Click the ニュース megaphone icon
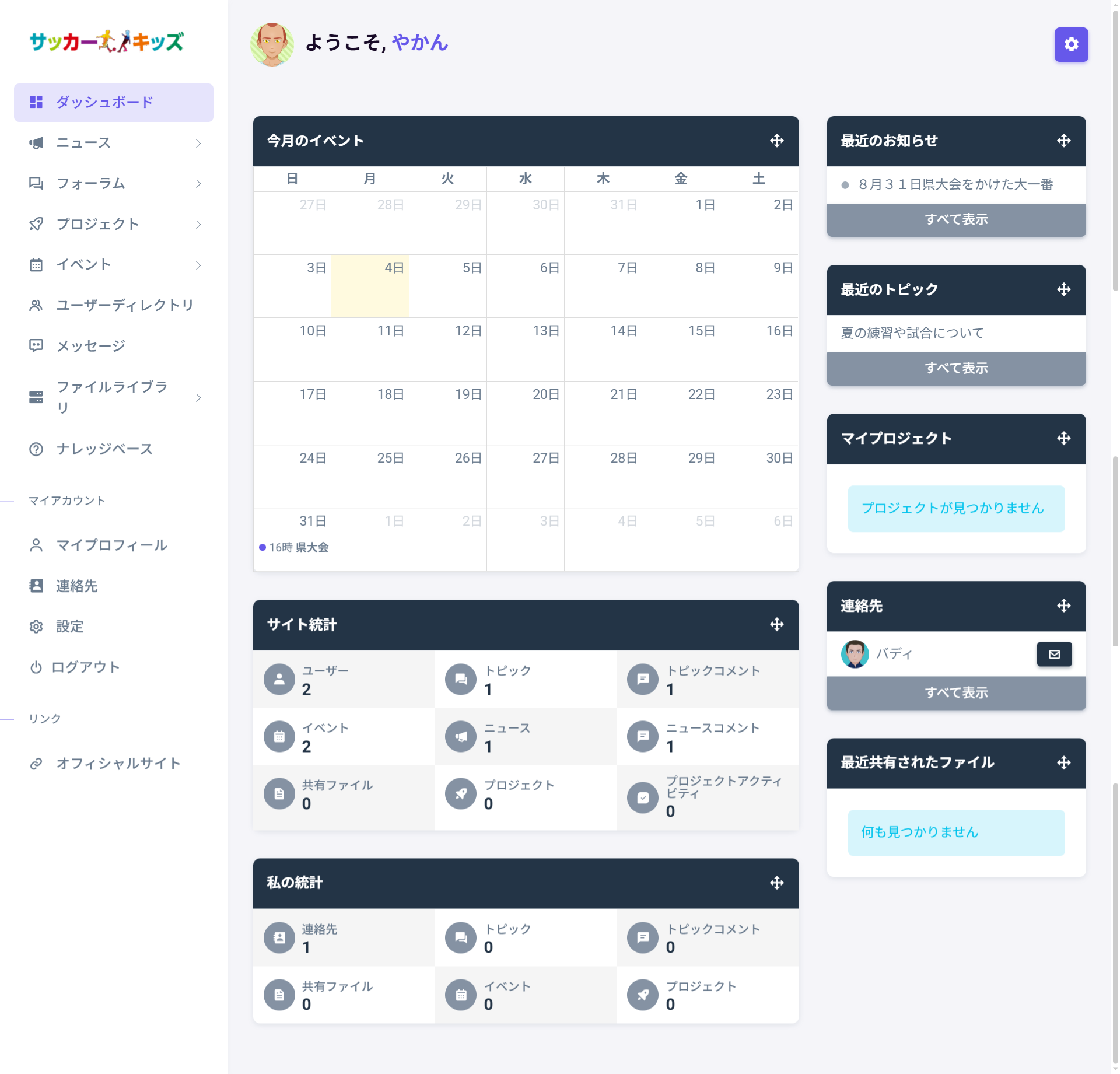 tap(36, 143)
